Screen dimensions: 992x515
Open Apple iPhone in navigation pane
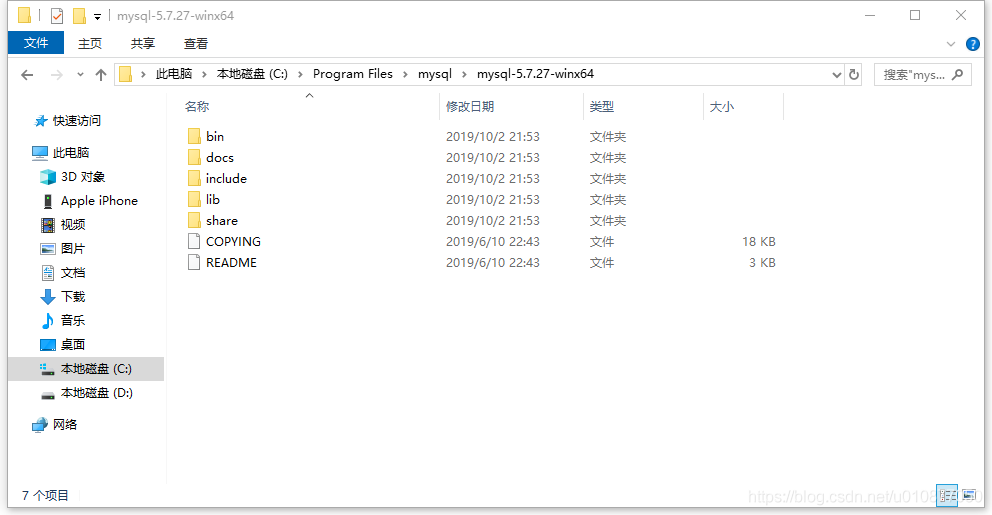coord(99,200)
